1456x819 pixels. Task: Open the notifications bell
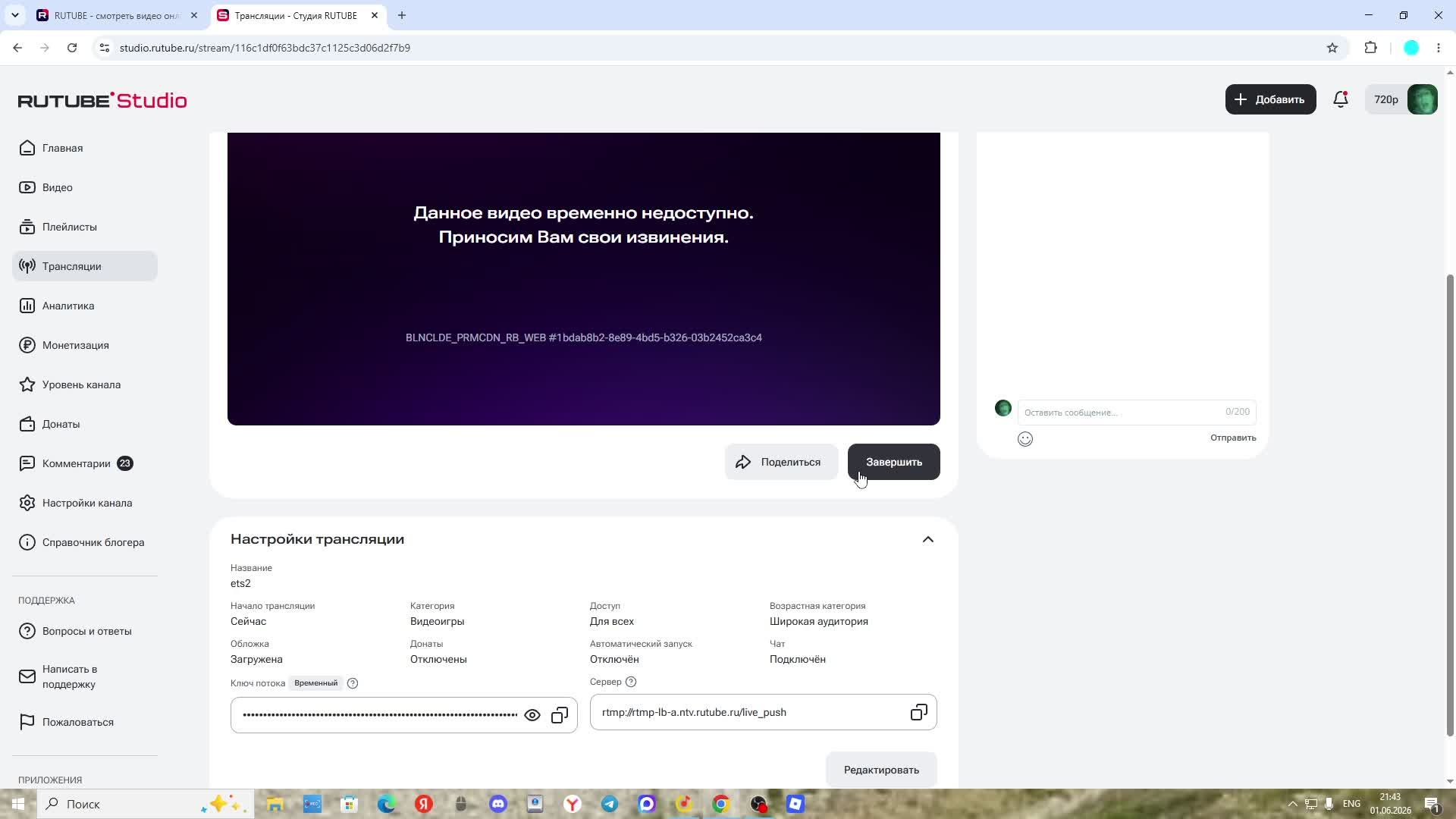tap(1341, 99)
